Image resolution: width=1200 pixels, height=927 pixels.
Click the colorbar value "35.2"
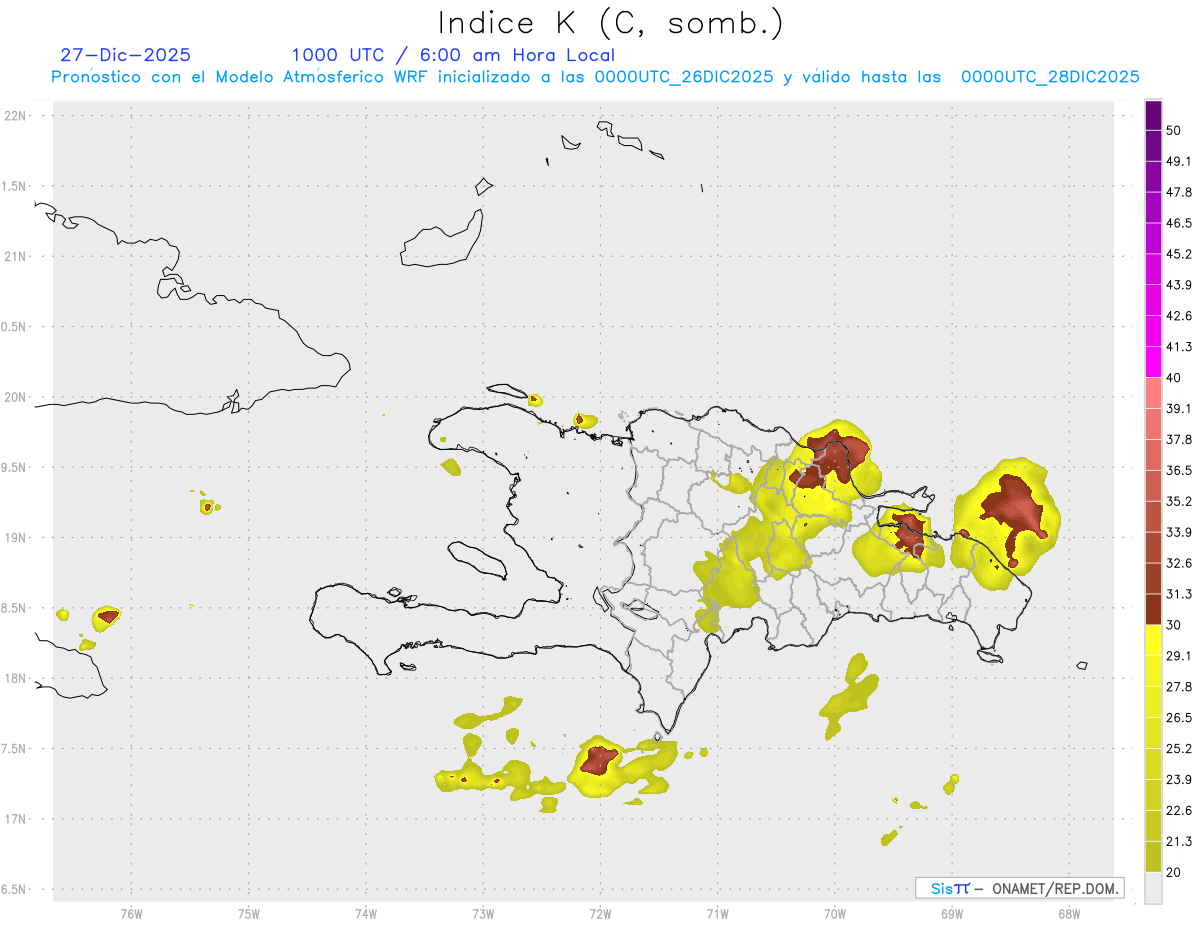point(1179,502)
